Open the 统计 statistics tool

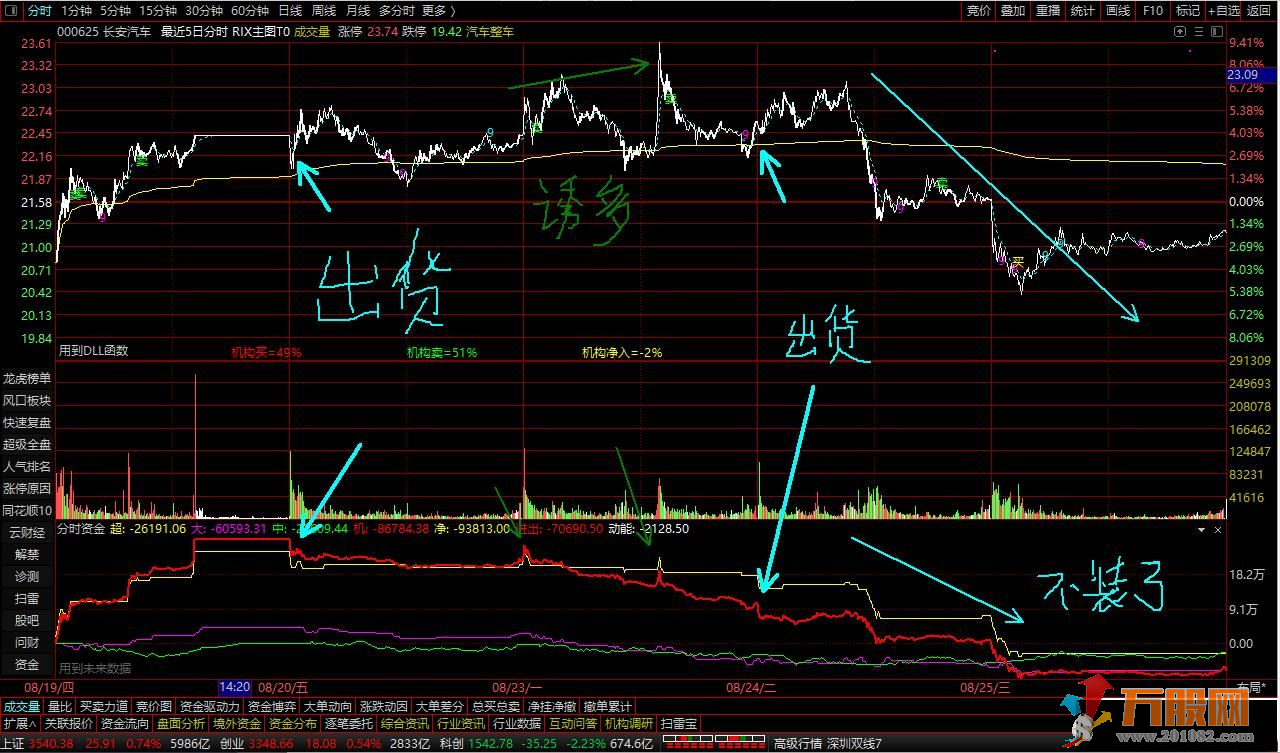(x=1083, y=11)
